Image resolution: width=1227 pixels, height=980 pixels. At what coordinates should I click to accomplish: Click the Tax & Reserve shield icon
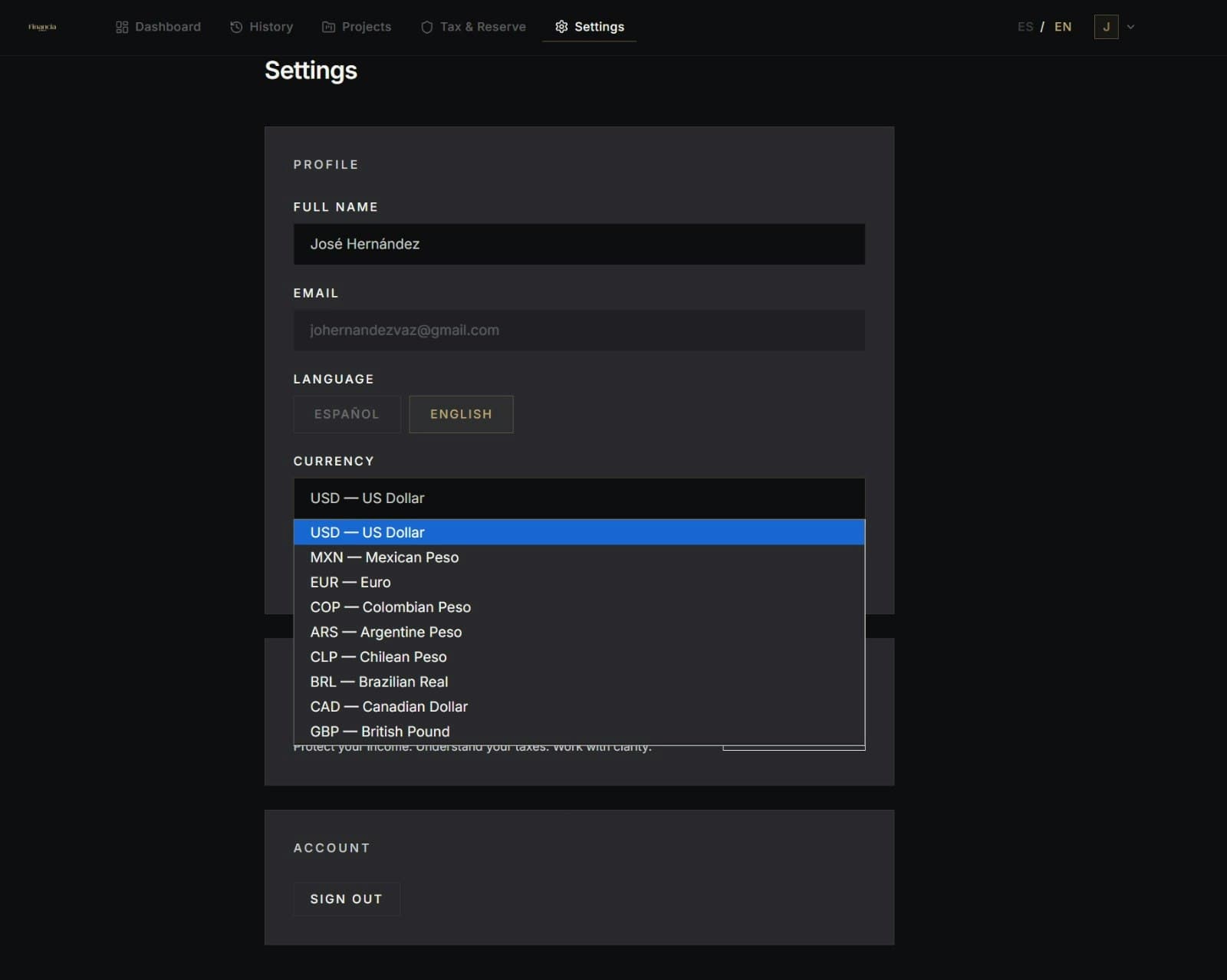pyautogui.click(x=426, y=27)
